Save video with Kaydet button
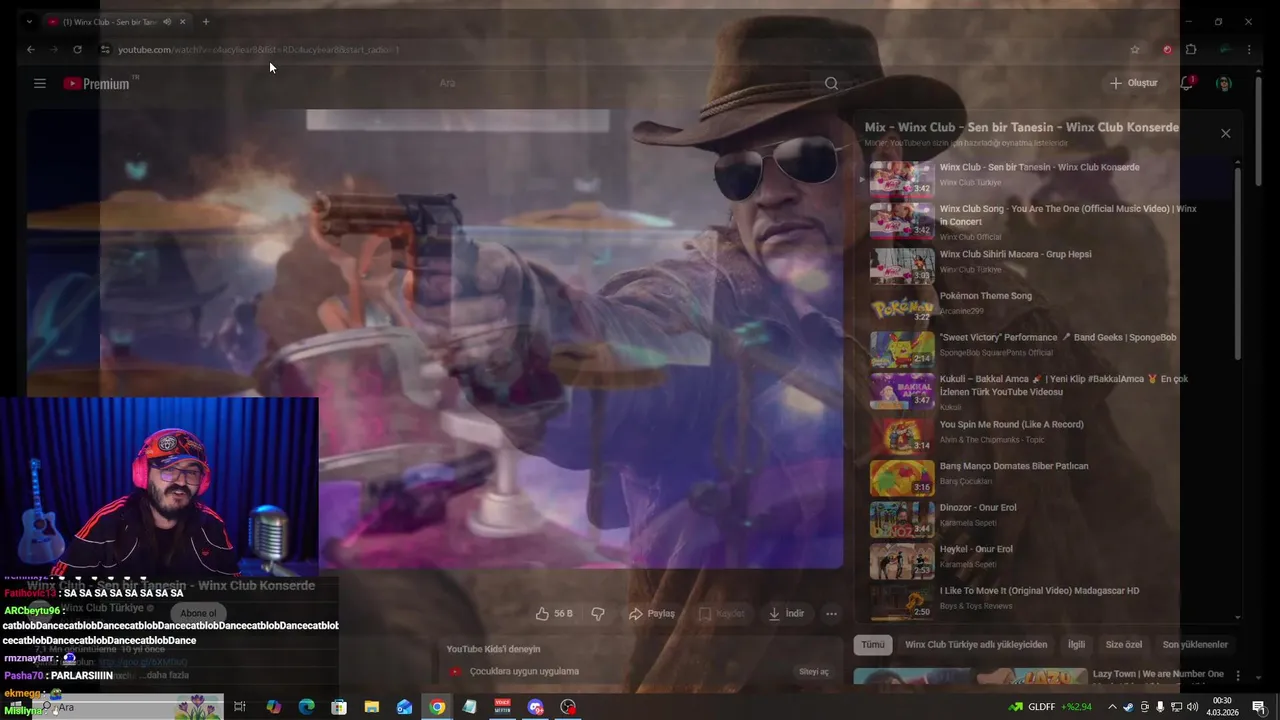 point(722,613)
